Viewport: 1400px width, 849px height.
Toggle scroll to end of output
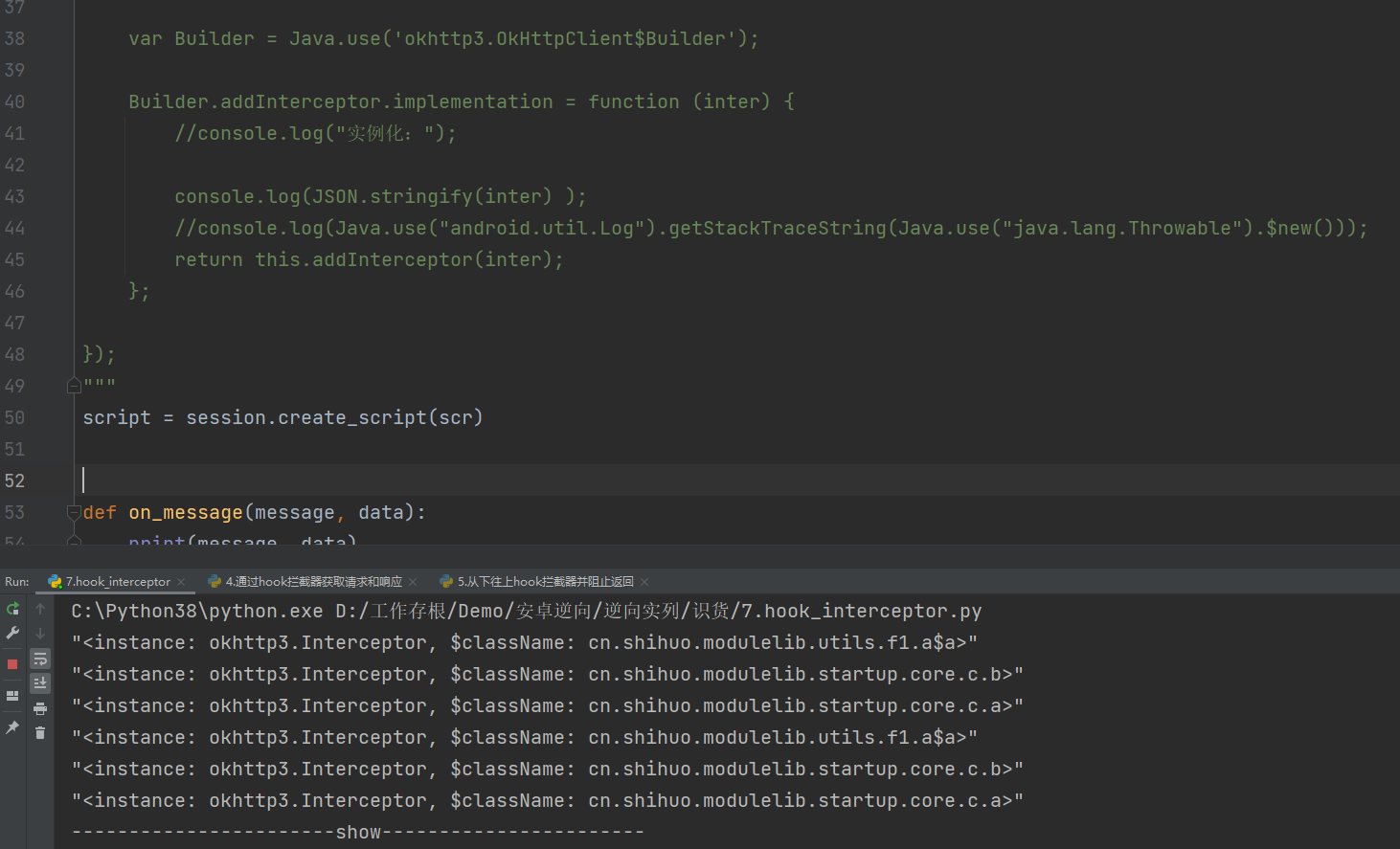[x=40, y=682]
